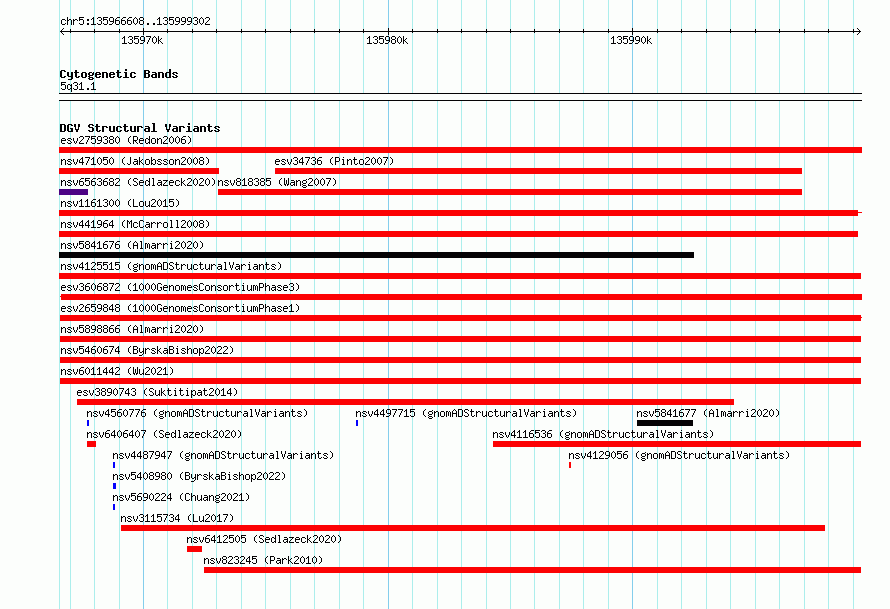Select the nsv5408980 (ByrskaBishop2022) label
Viewport: 890px width, 609px height.
click(199, 476)
